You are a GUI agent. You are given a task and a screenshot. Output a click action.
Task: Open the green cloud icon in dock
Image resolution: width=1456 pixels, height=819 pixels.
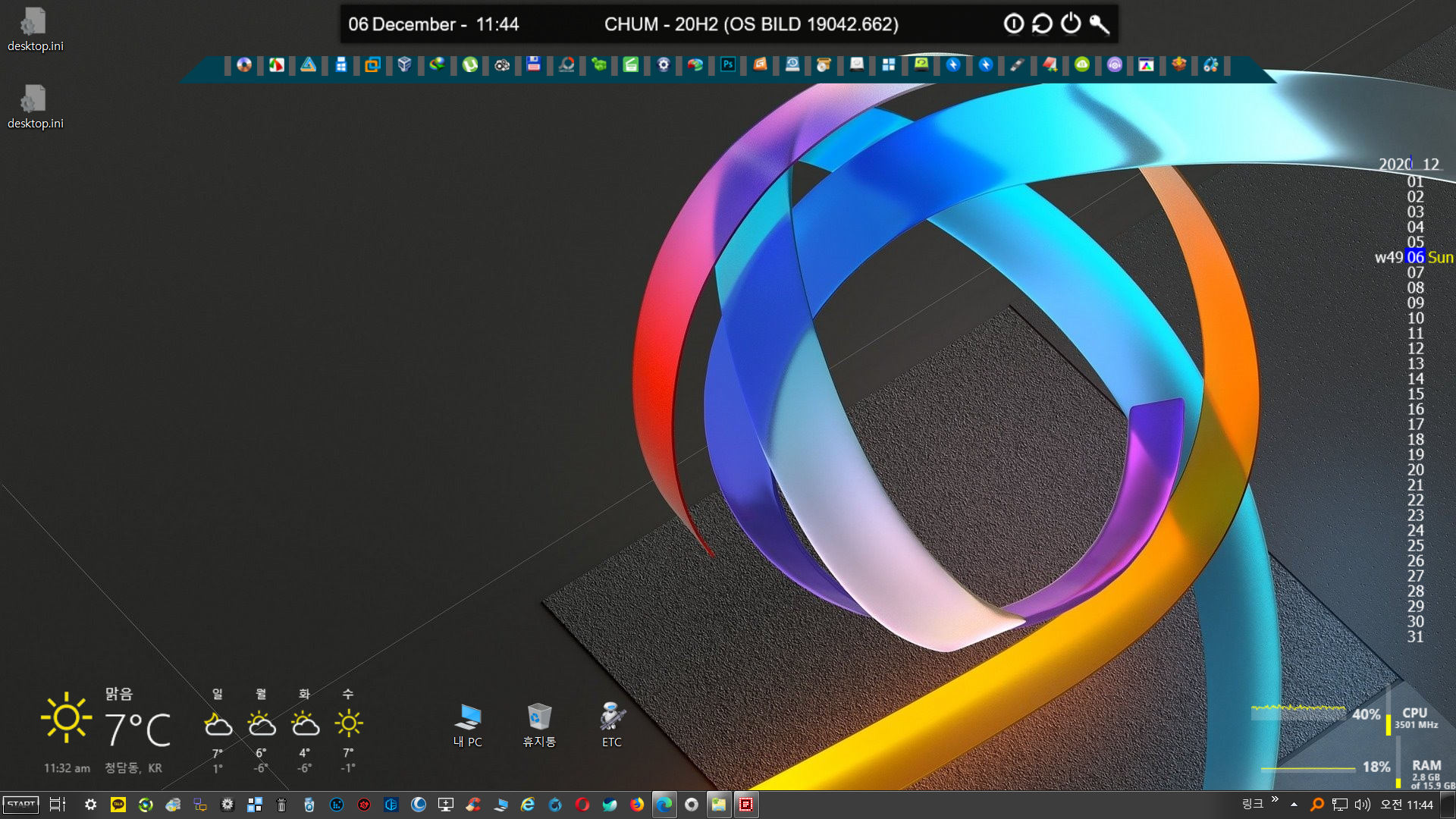1082,64
